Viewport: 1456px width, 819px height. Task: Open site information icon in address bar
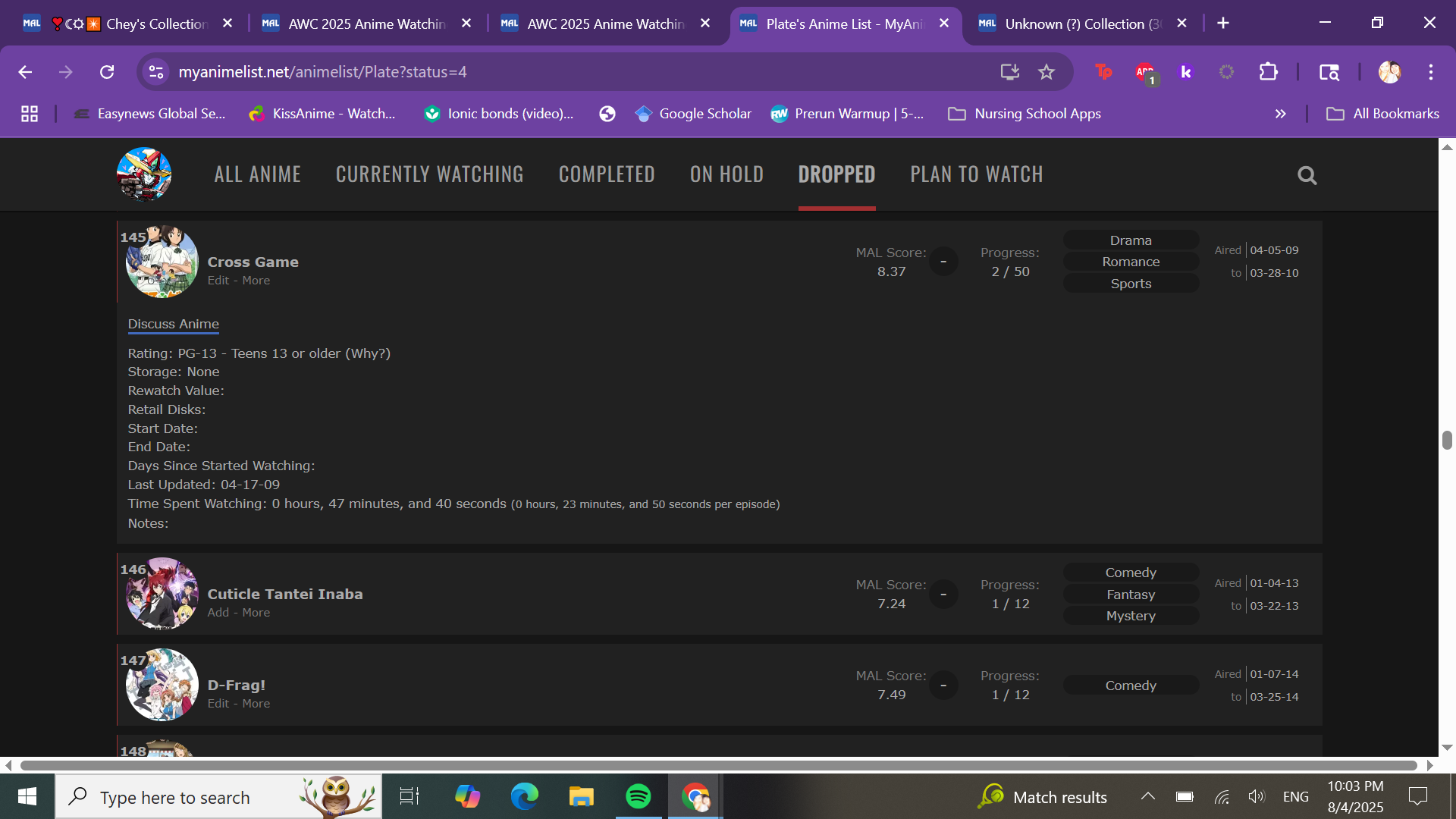156,72
